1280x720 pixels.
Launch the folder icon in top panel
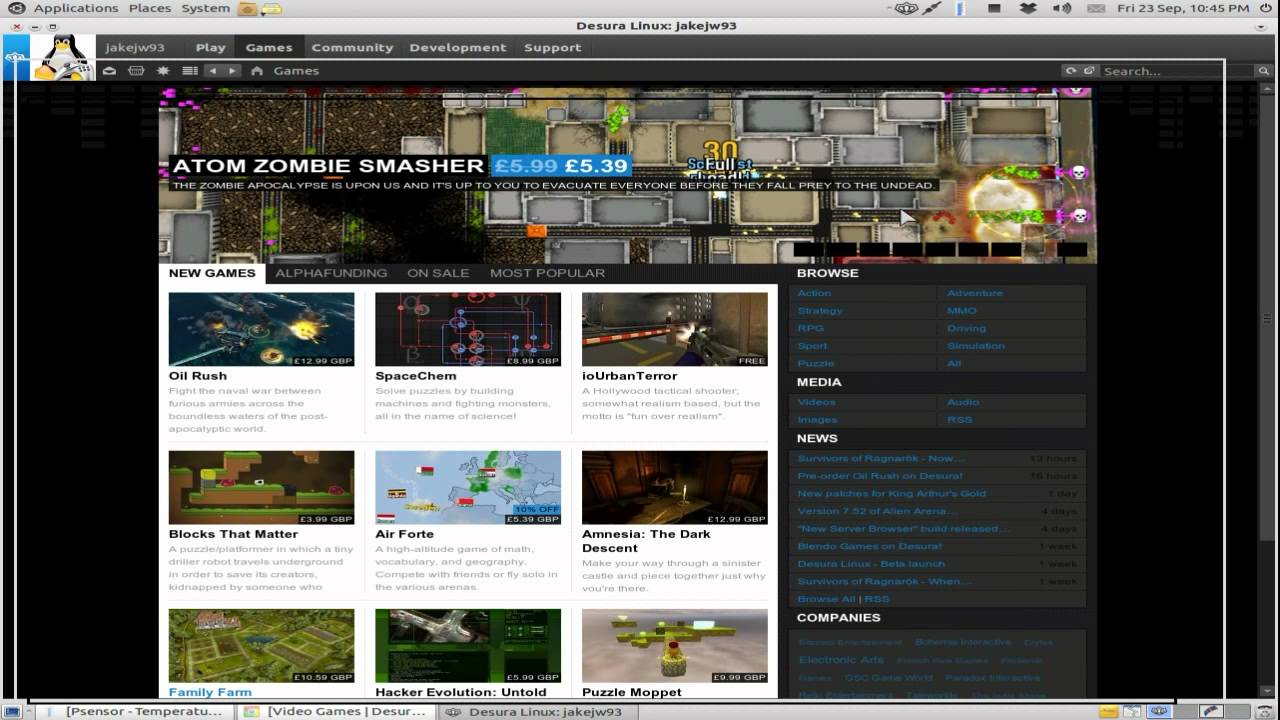click(x=247, y=8)
